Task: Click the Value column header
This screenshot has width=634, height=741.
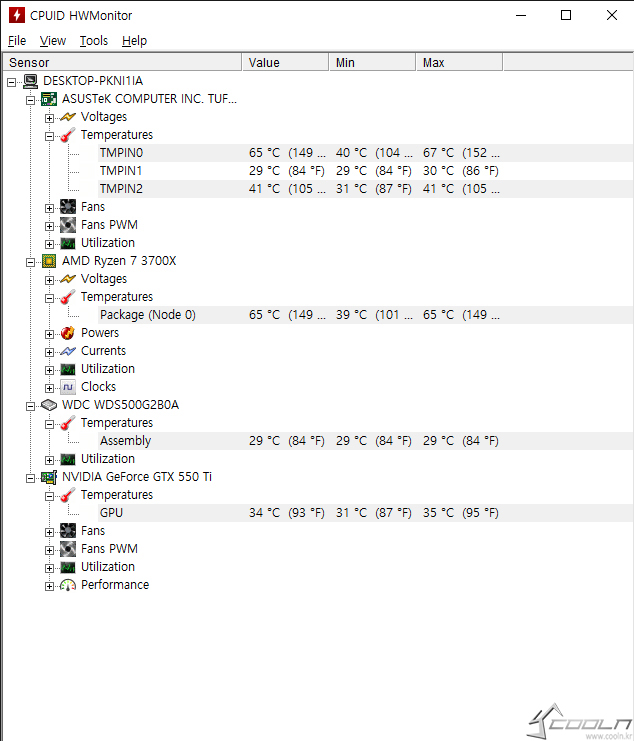Action: 285,62
